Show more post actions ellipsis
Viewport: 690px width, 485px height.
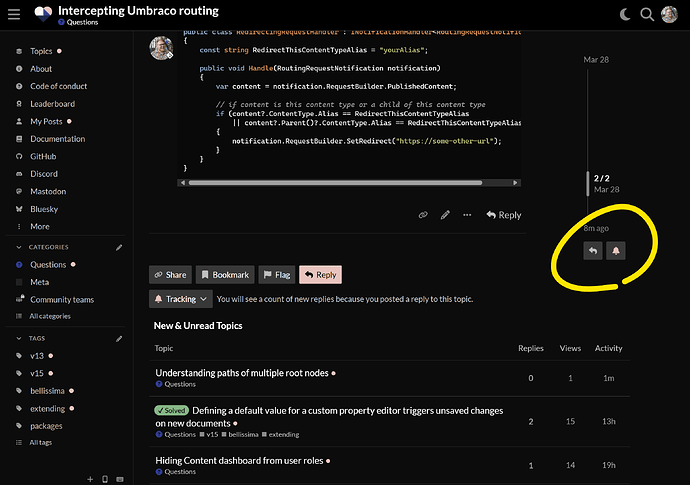click(467, 215)
